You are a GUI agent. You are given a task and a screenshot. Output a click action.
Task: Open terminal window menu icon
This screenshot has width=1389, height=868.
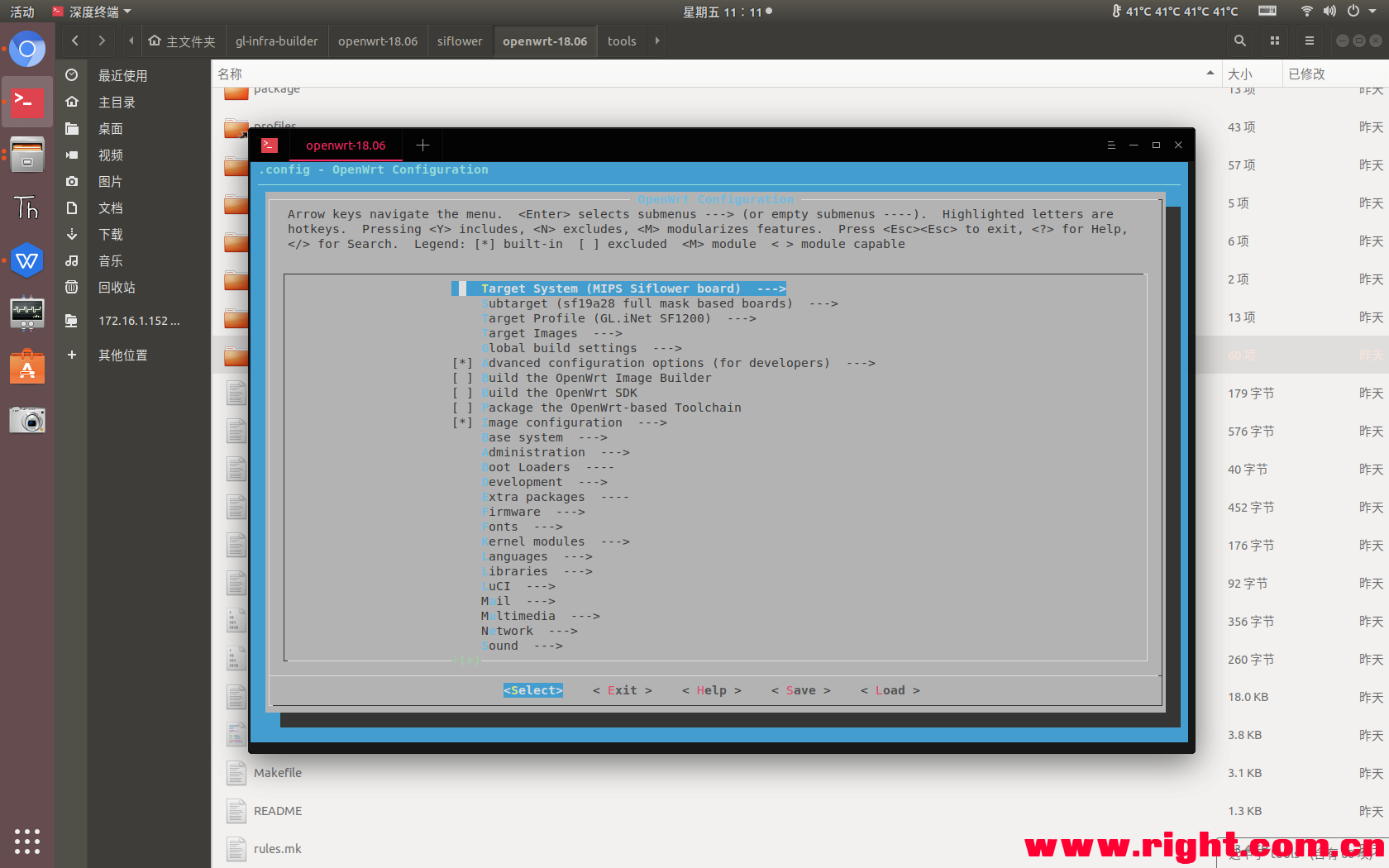click(1111, 145)
